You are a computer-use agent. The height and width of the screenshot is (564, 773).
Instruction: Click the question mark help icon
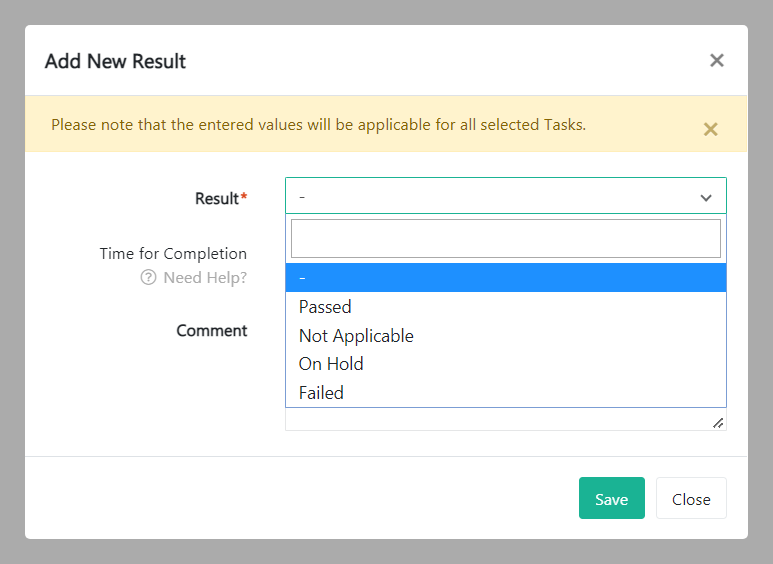(148, 278)
